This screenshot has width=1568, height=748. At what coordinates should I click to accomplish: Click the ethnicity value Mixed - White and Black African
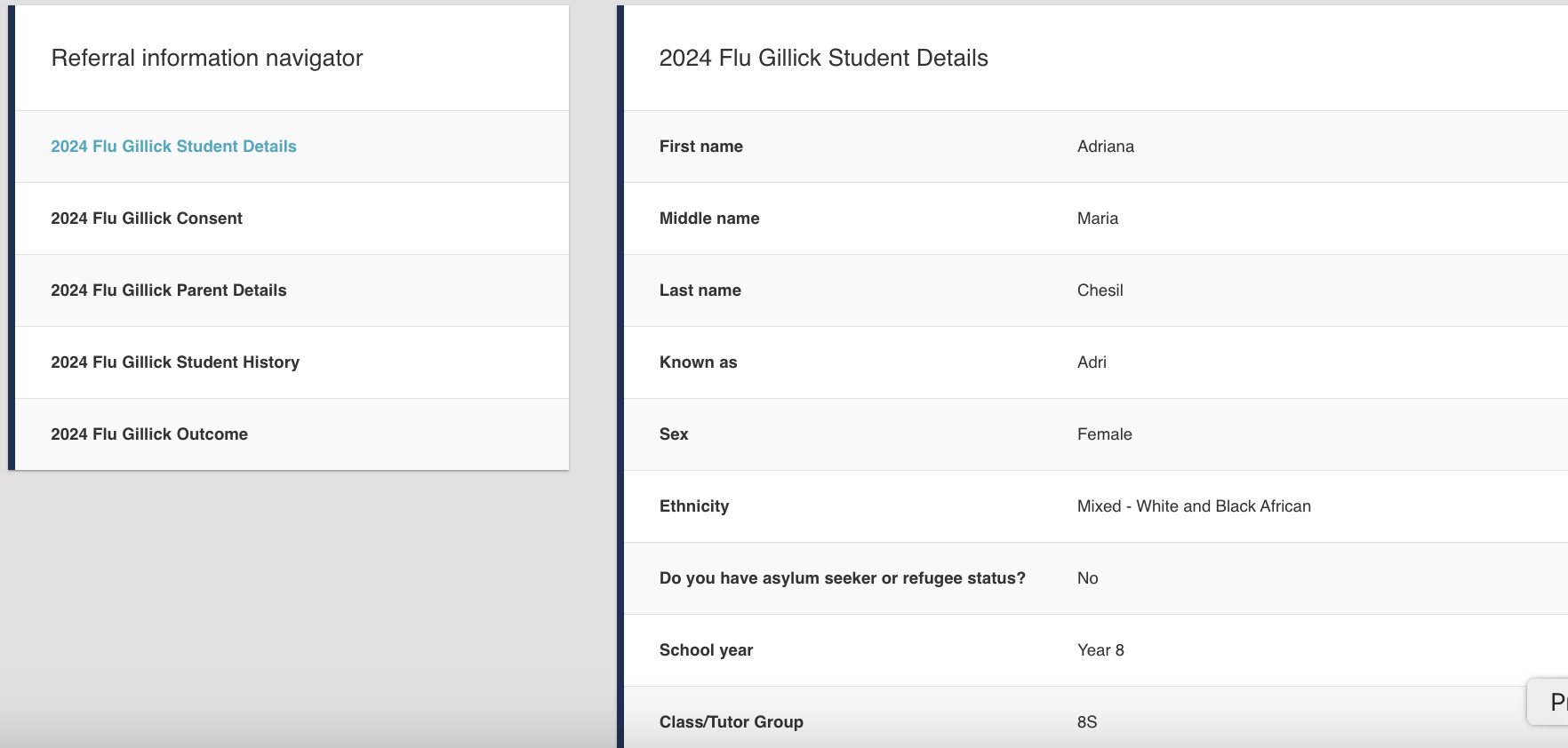coord(1193,506)
